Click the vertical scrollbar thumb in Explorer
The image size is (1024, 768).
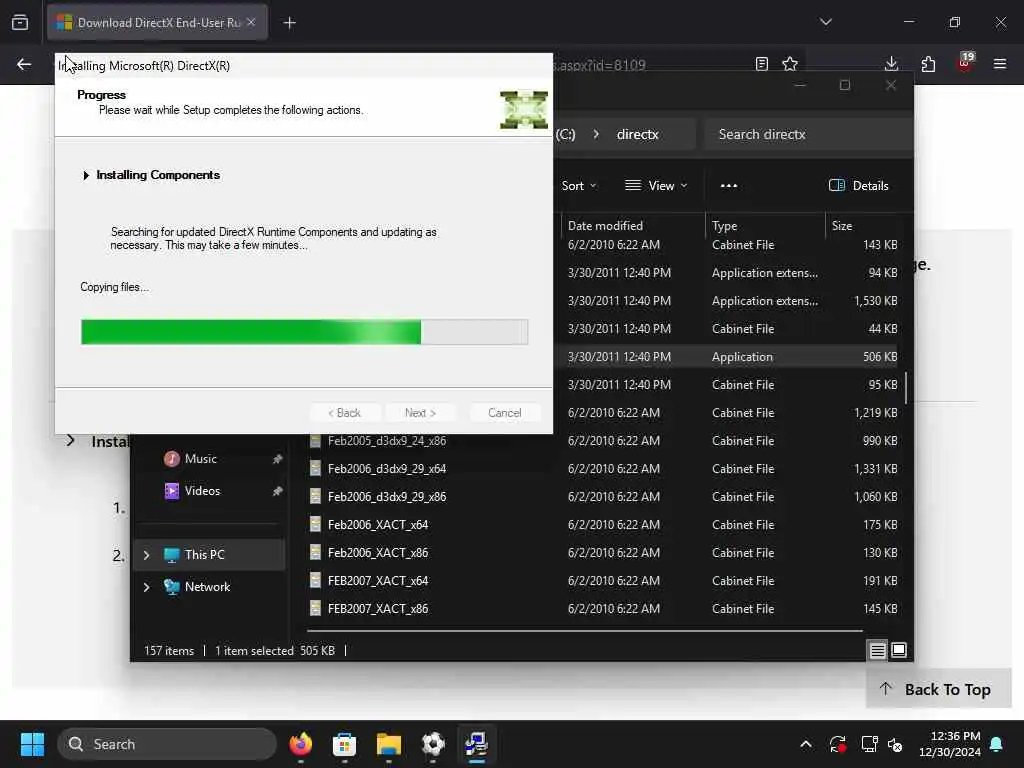pos(906,388)
